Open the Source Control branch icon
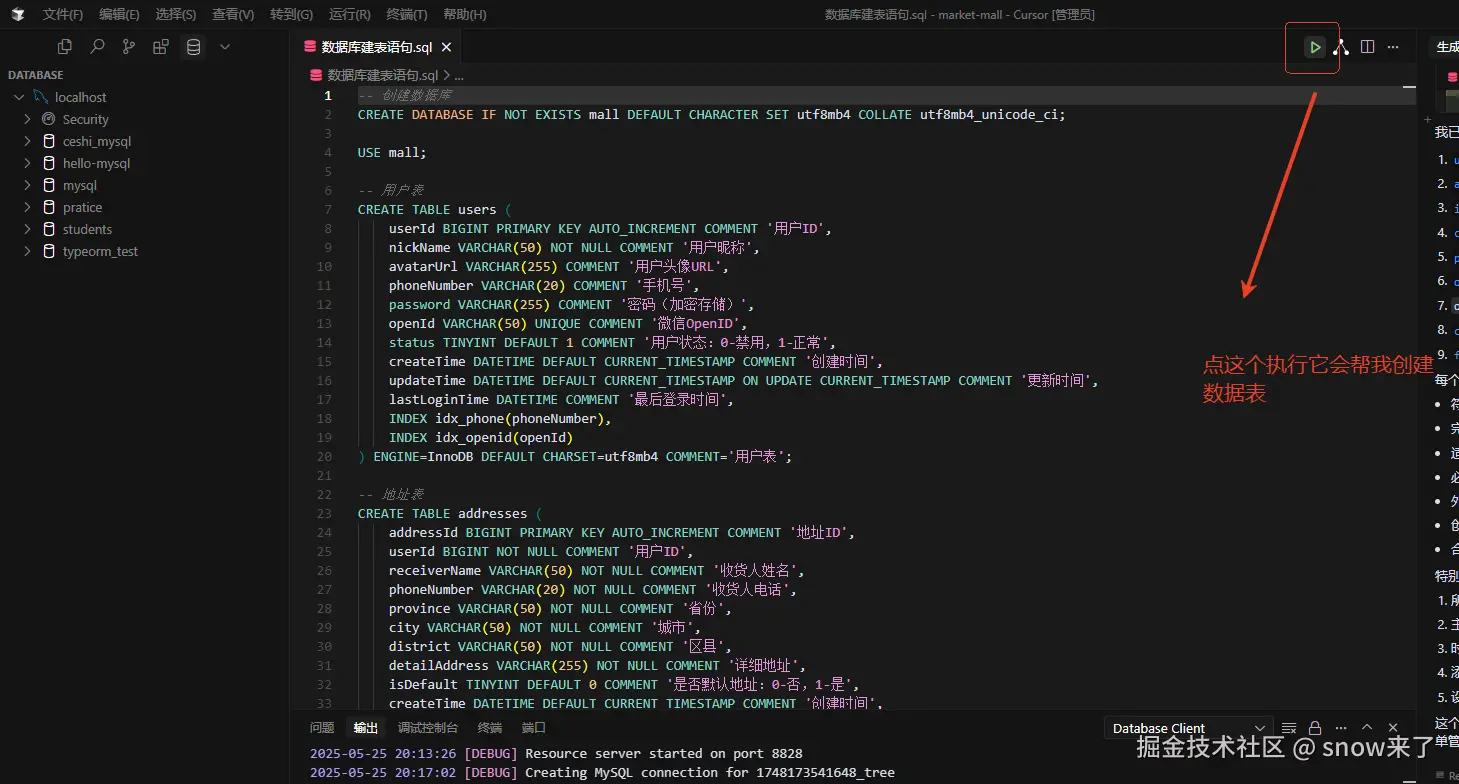The height and width of the screenshot is (784, 1459). click(129, 46)
